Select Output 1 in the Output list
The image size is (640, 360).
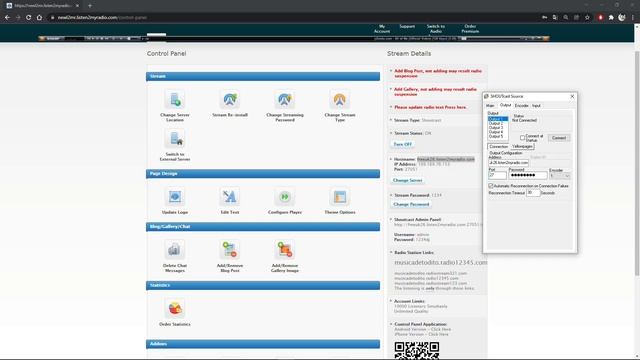[498, 119]
